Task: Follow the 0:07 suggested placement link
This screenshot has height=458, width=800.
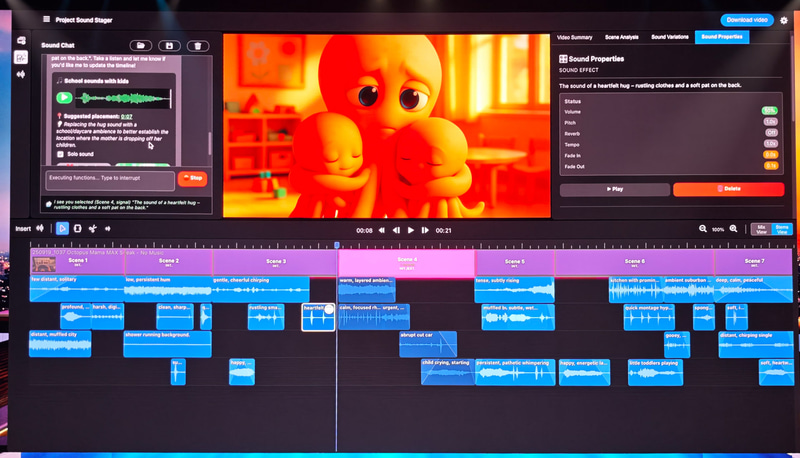Action: [x=127, y=116]
